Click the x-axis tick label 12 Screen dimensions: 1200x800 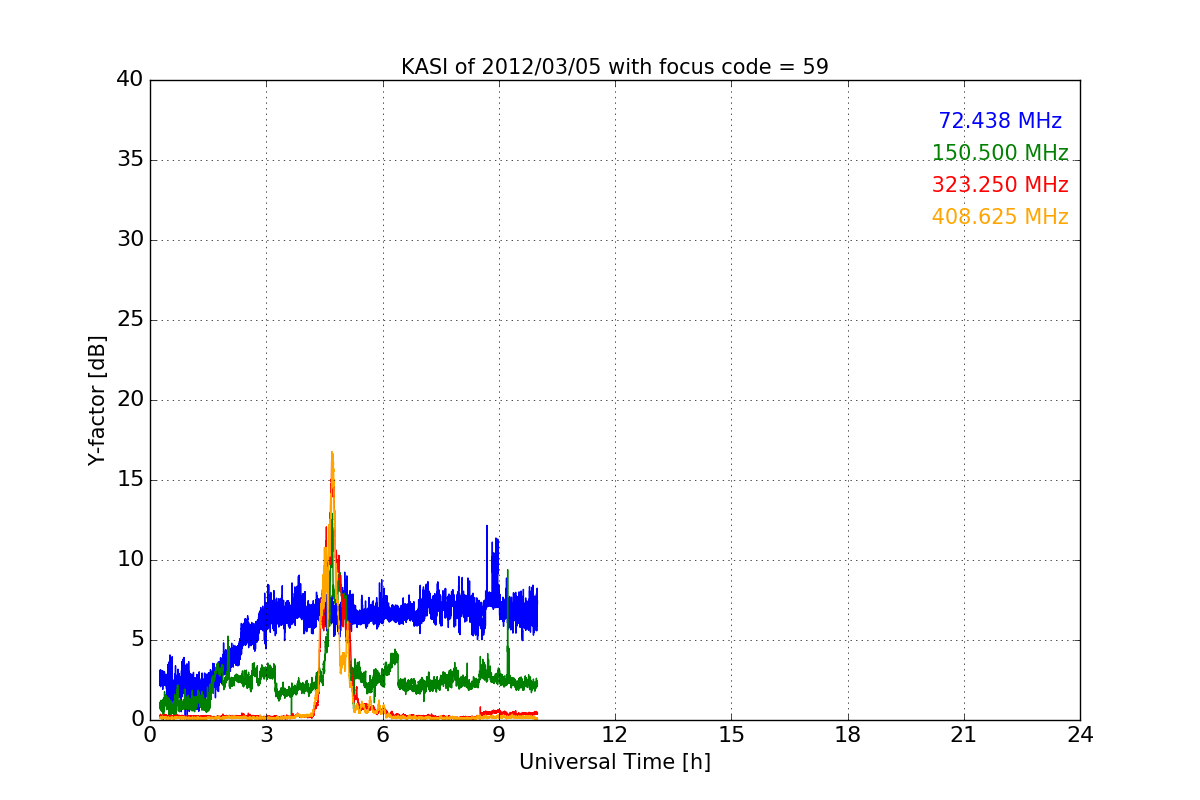[x=614, y=734]
